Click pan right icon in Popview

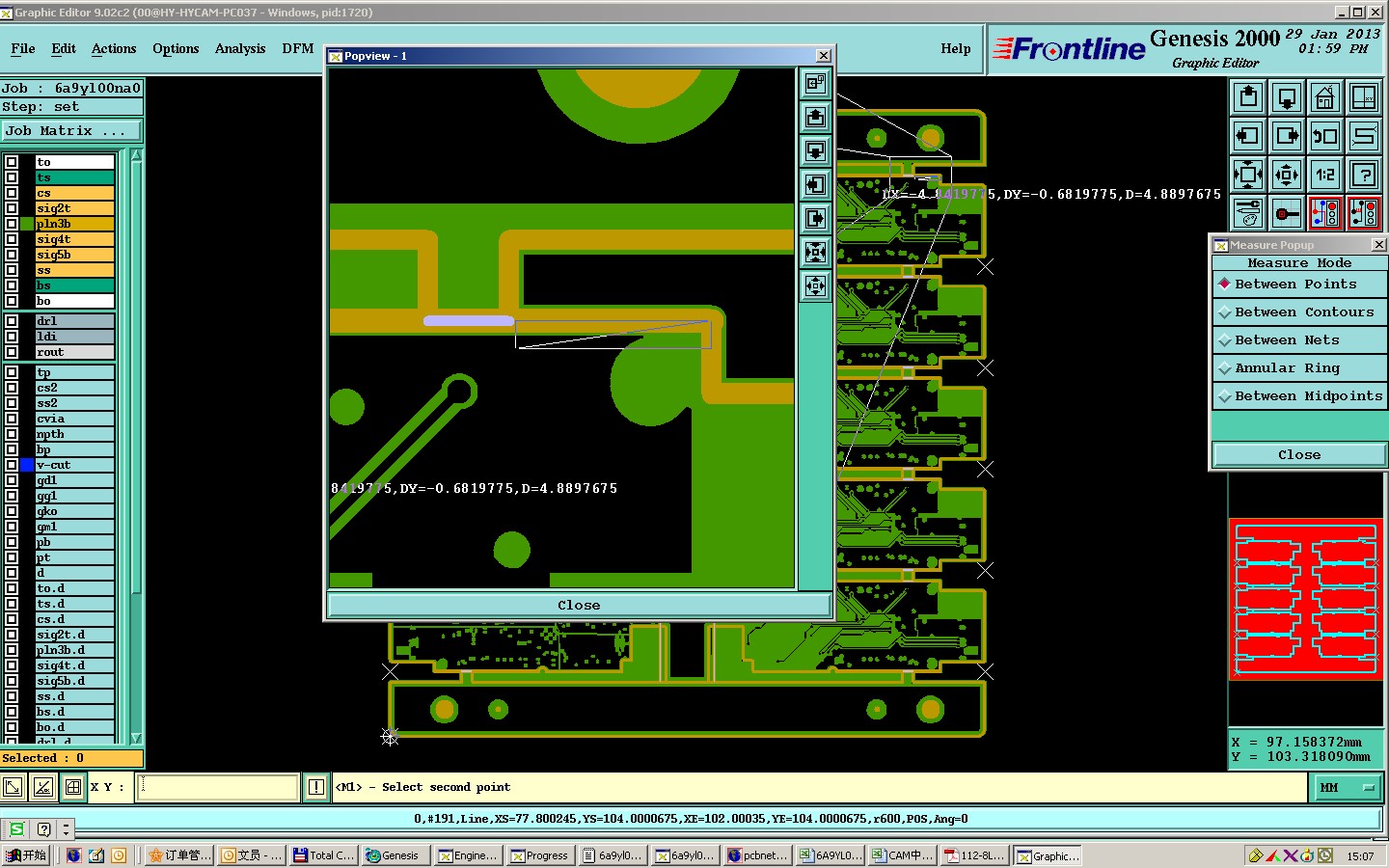816,219
